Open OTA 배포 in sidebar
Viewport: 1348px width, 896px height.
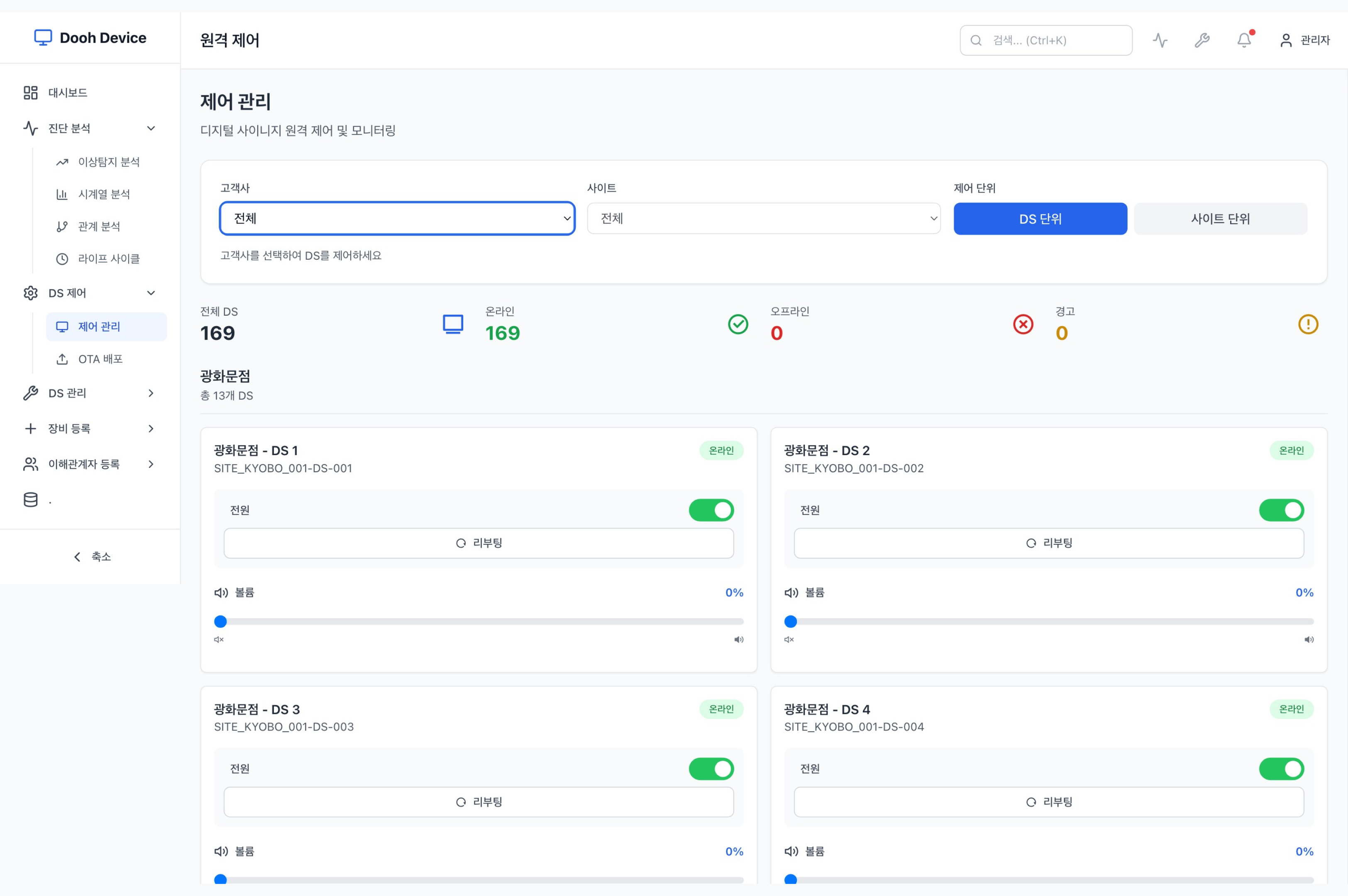coord(100,359)
